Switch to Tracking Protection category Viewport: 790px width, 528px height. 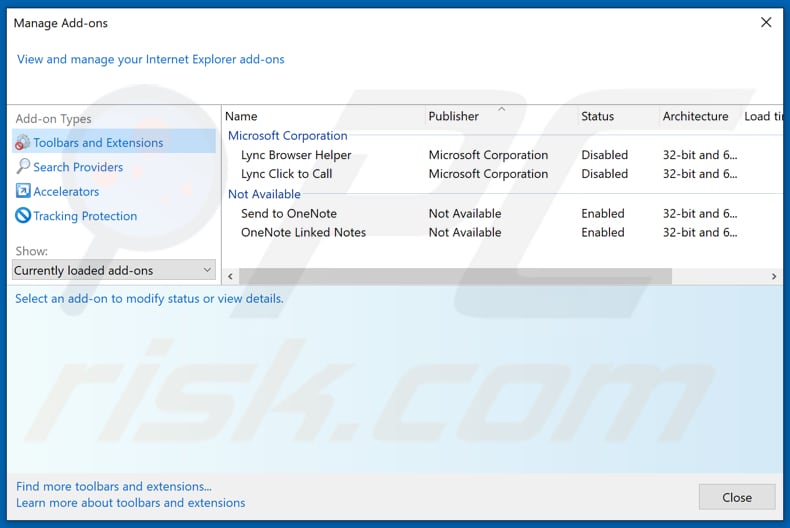click(x=85, y=216)
